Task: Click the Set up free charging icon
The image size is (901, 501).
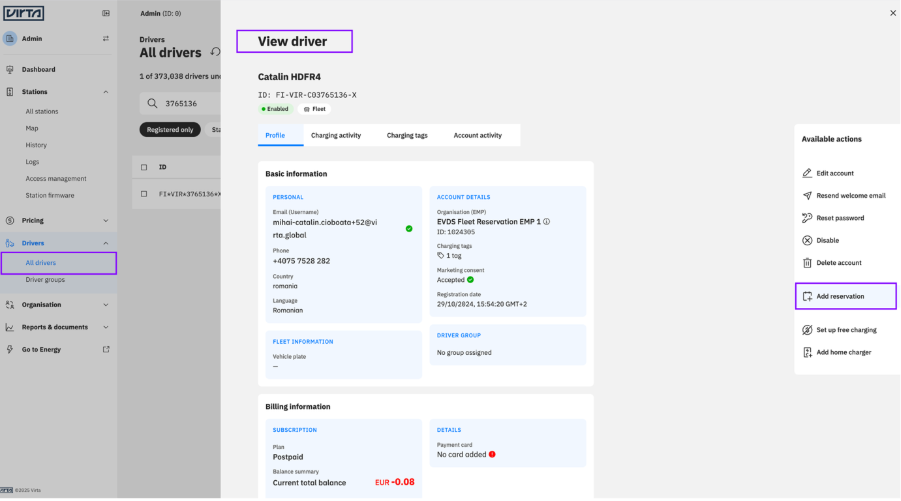Action: click(807, 330)
